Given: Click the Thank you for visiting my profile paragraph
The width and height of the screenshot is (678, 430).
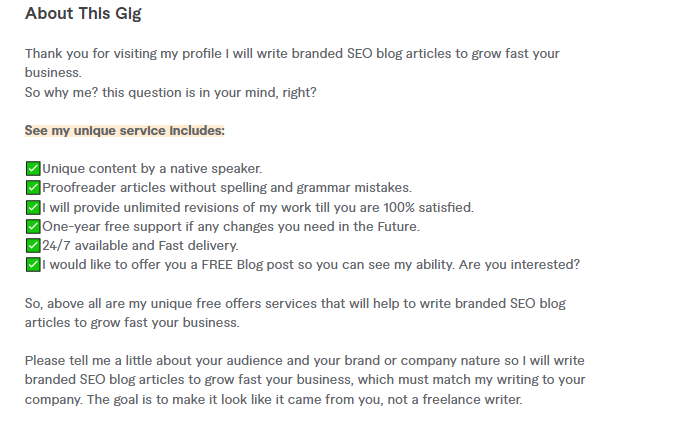Looking at the screenshot, I should point(292,63).
